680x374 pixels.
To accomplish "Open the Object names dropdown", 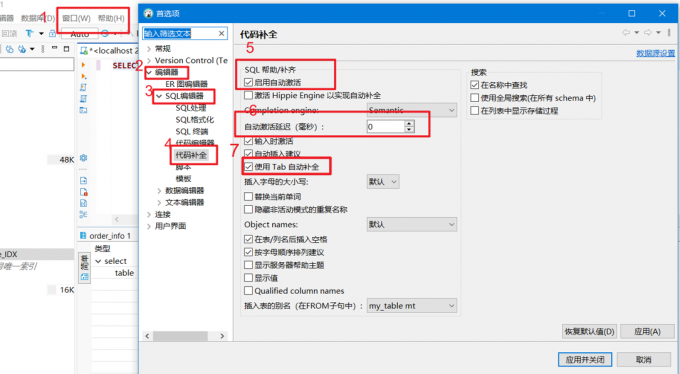I will [412, 224].
